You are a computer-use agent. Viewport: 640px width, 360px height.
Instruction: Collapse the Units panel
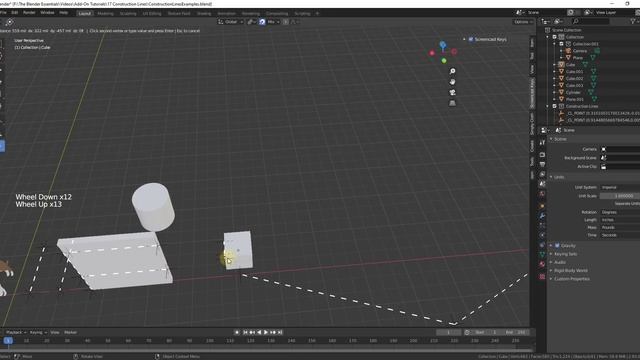pos(551,177)
